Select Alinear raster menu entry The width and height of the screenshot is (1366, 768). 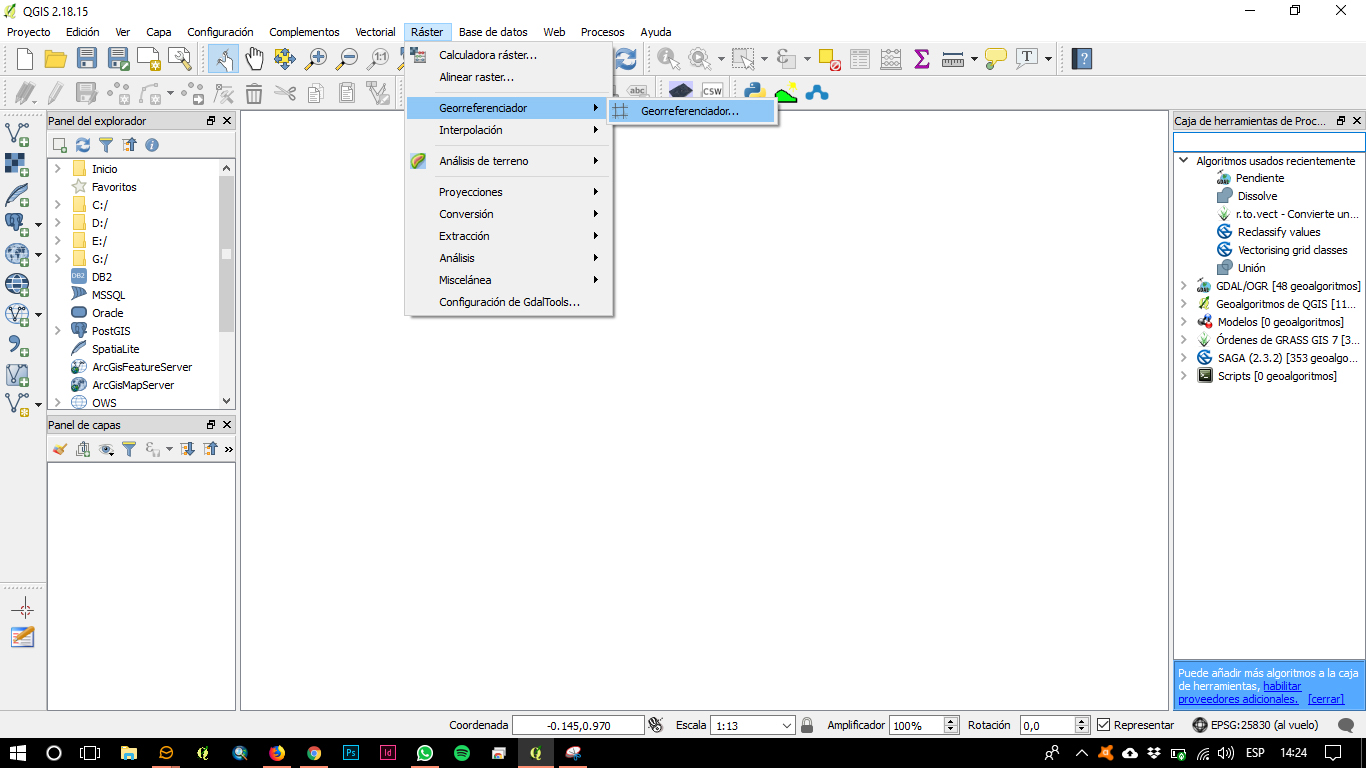(509, 77)
